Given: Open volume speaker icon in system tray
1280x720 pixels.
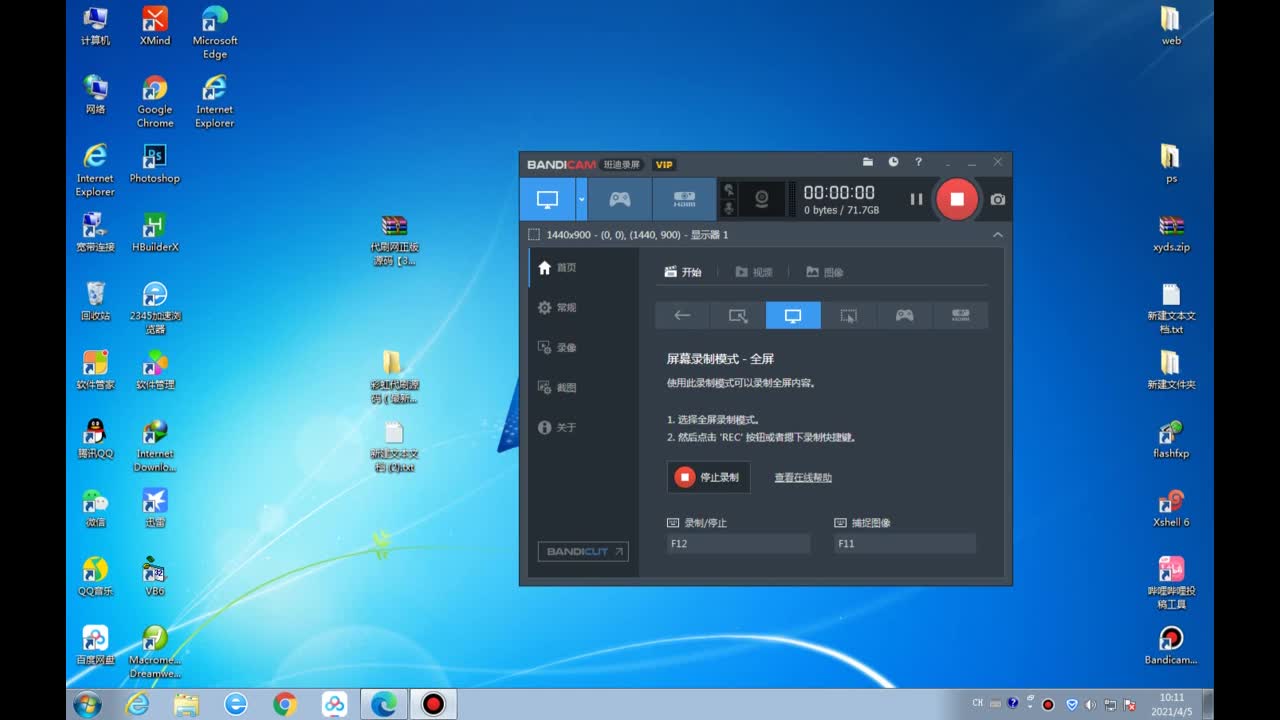Looking at the screenshot, I should (1091, 704).
